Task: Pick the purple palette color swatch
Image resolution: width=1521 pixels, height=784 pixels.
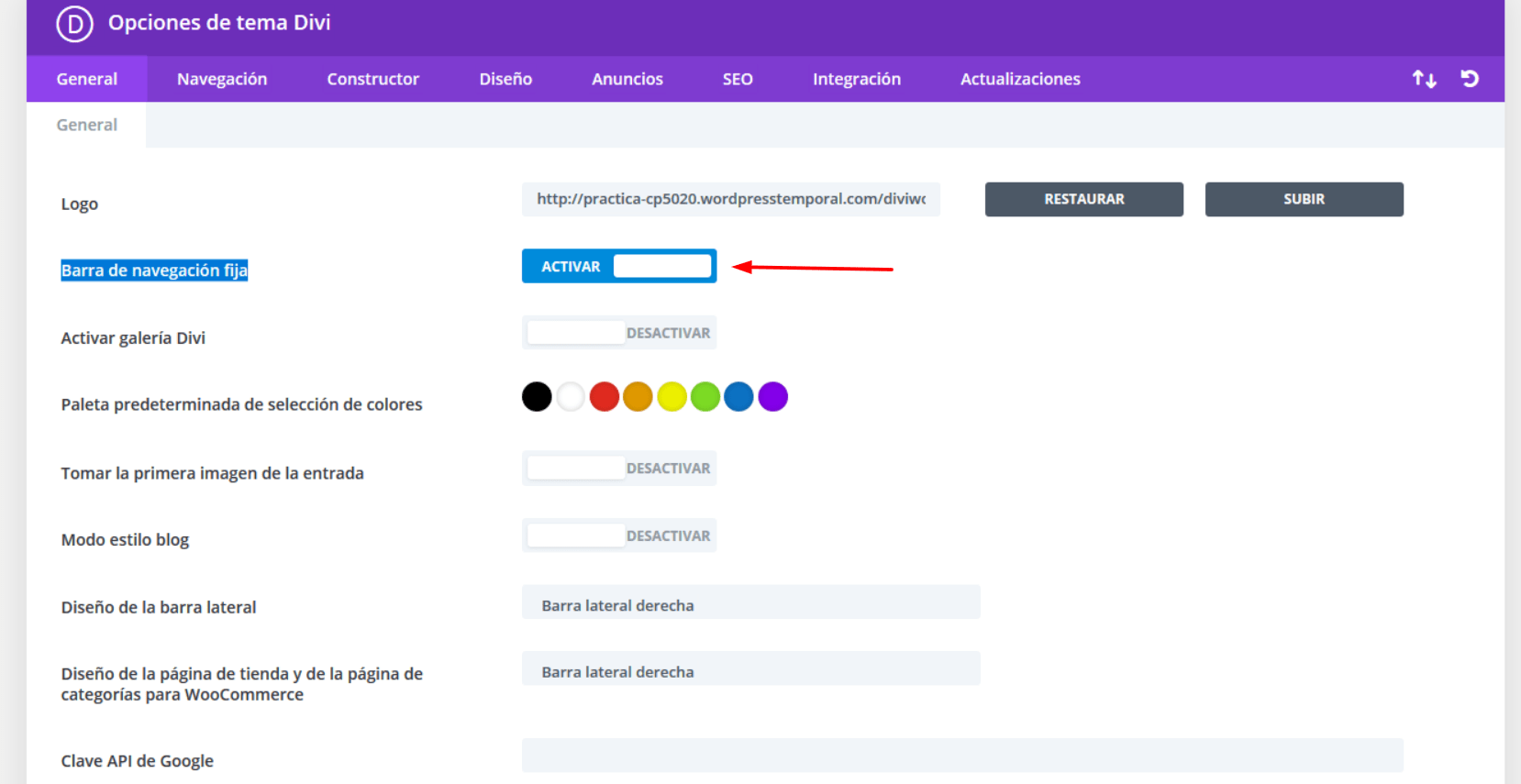Action: pos(773,397)
